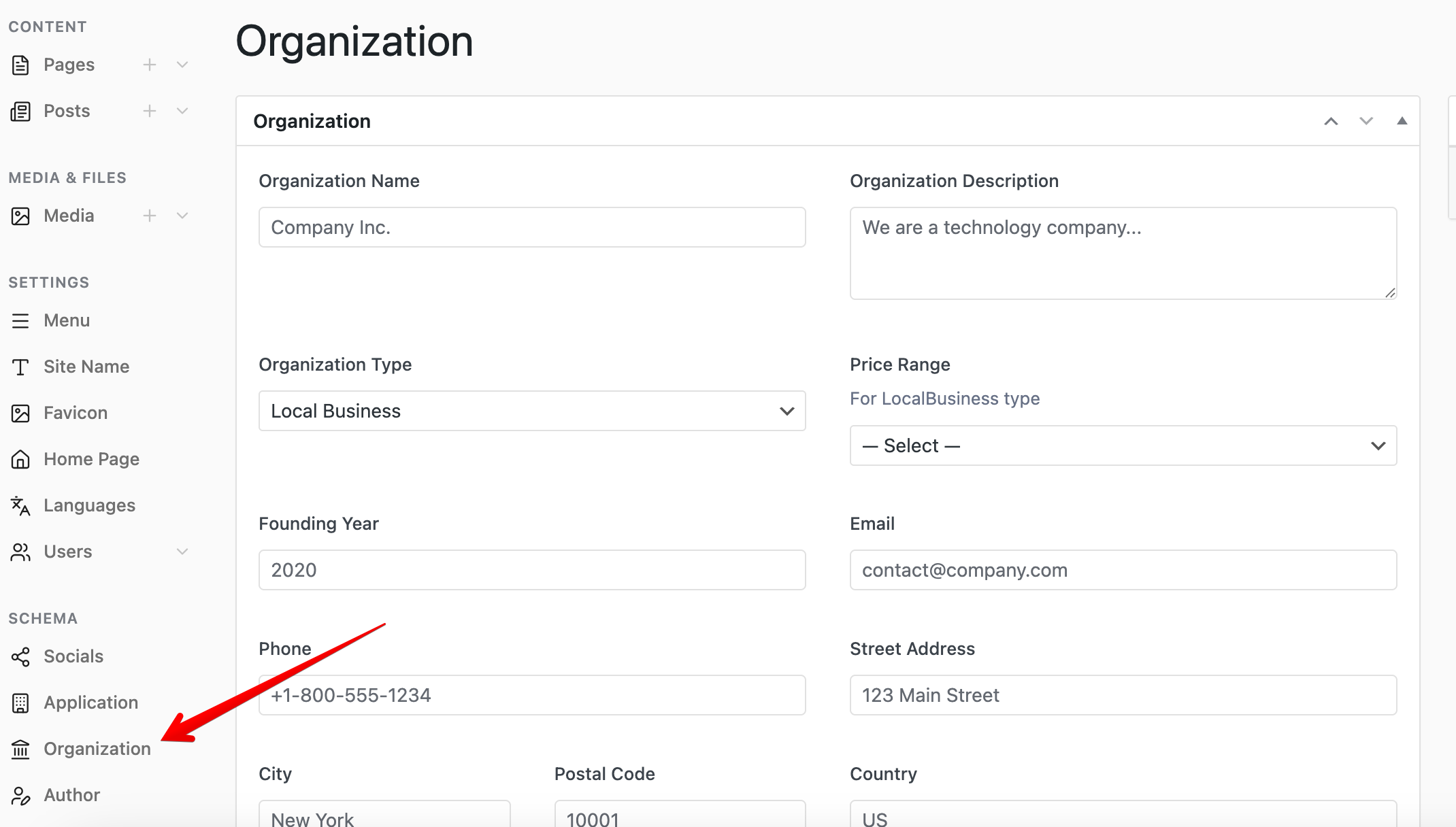
Task: Open the Menu settings item
Action: pyautogui.click(x=67, y=320)
